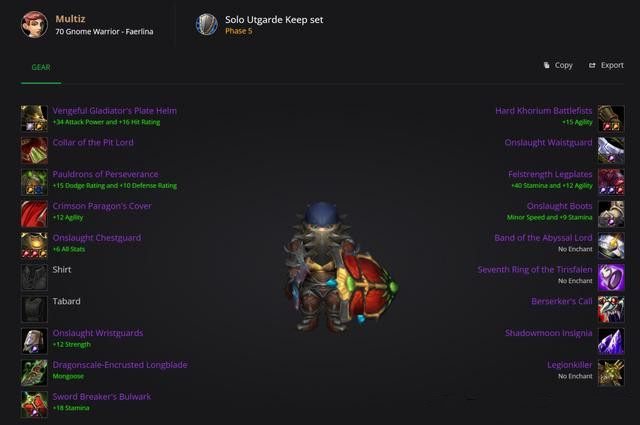Click the Crimson Paragon's Cover cloak icon
The image size is (640, 425).
coord(34,214)
